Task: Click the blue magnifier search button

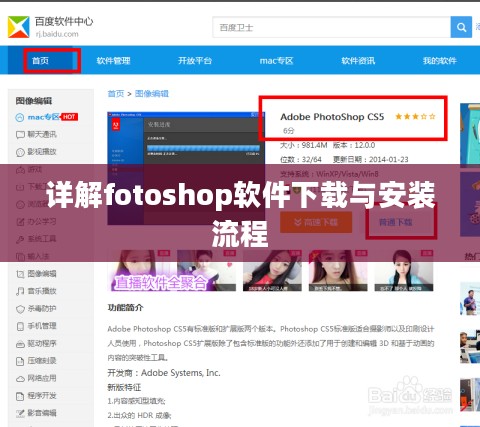Action: [461, 27]
